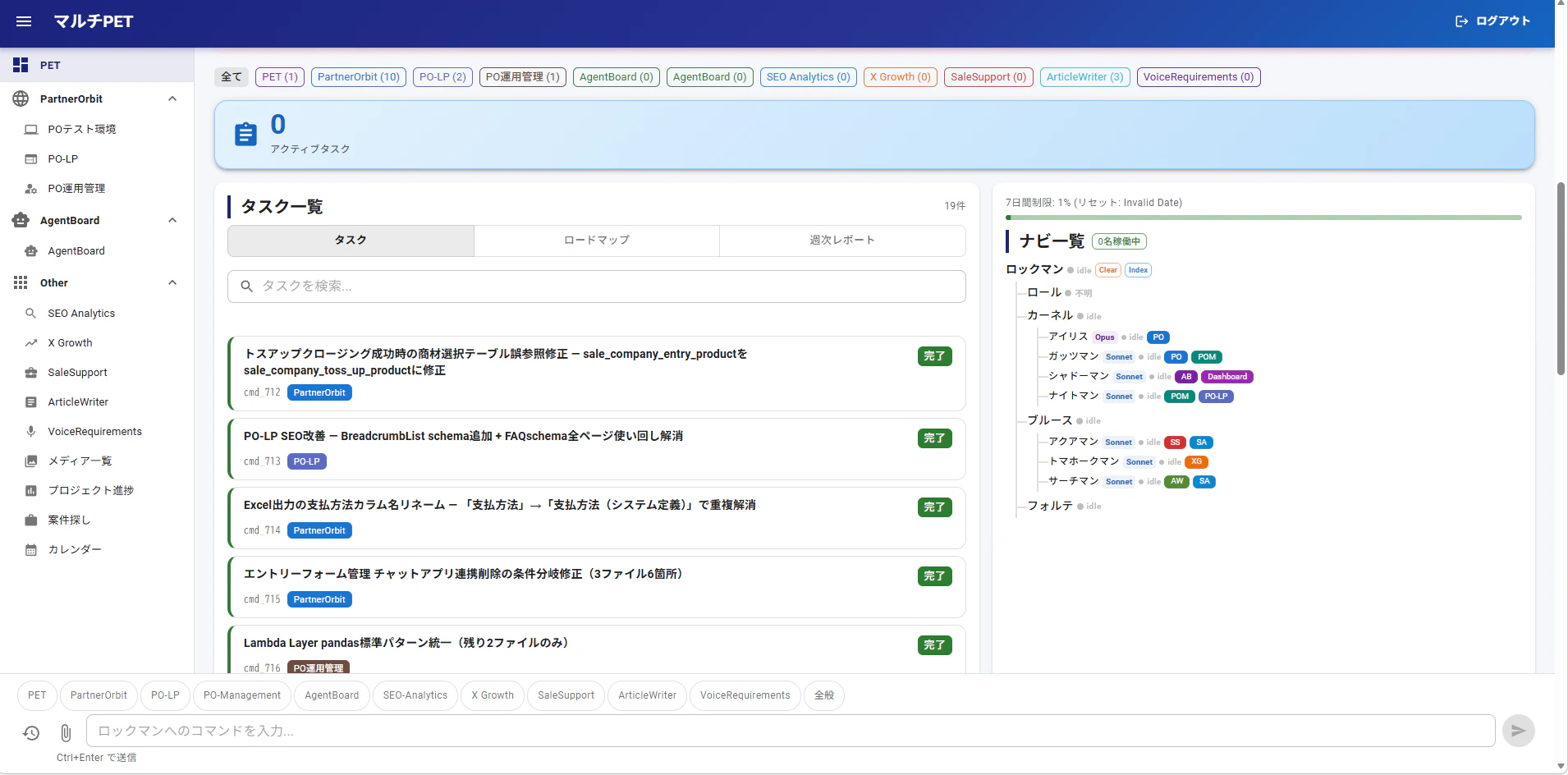
Task: Switch to the ロードマップ tab
Action: click(x=597, y=240)
